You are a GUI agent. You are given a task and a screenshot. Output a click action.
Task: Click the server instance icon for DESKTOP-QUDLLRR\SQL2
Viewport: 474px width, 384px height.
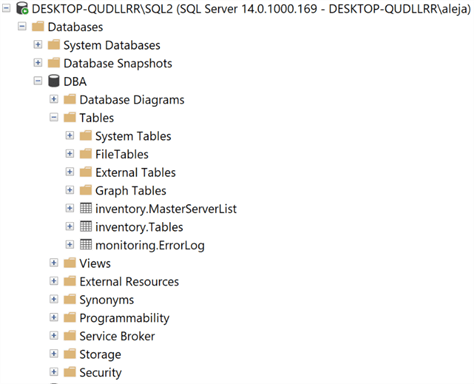[x=22, y=8]
